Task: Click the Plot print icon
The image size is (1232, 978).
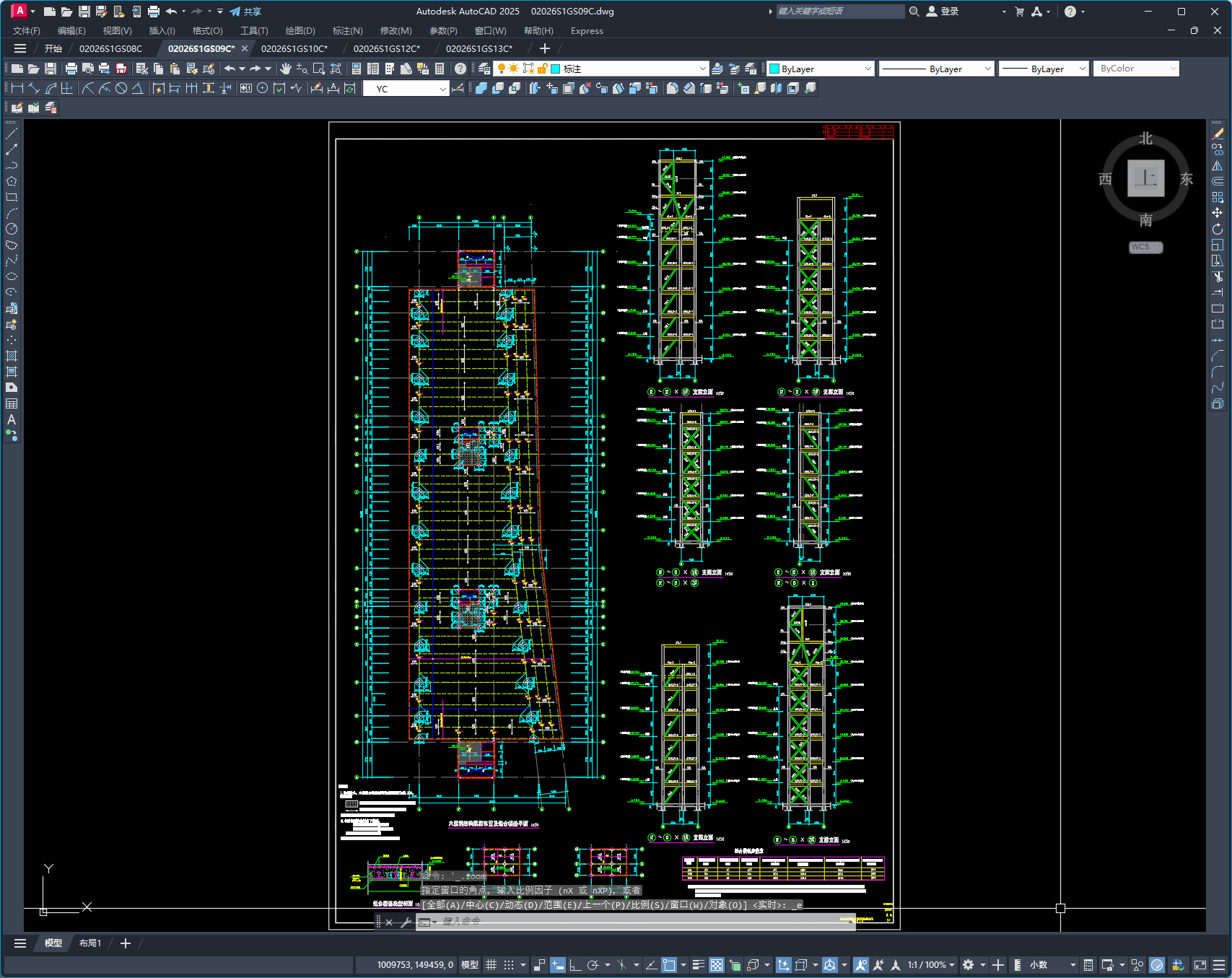Action: pyautogui.click(x=71, y=69)
